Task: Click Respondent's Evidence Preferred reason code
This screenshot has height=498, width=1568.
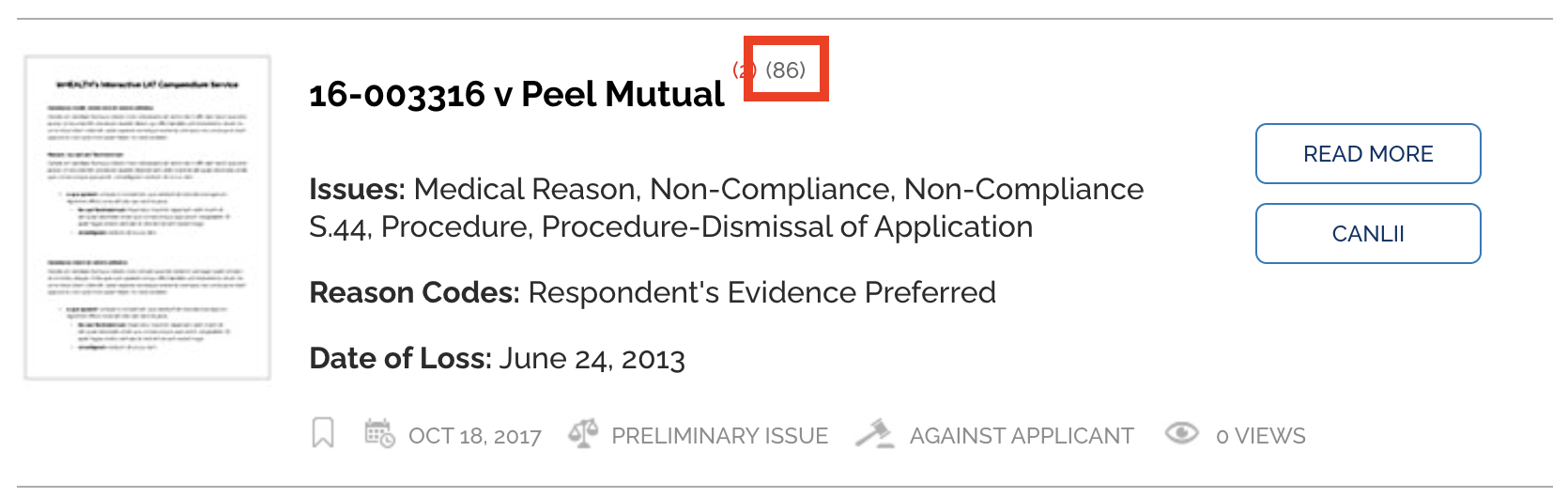Action: click(762, 293)
